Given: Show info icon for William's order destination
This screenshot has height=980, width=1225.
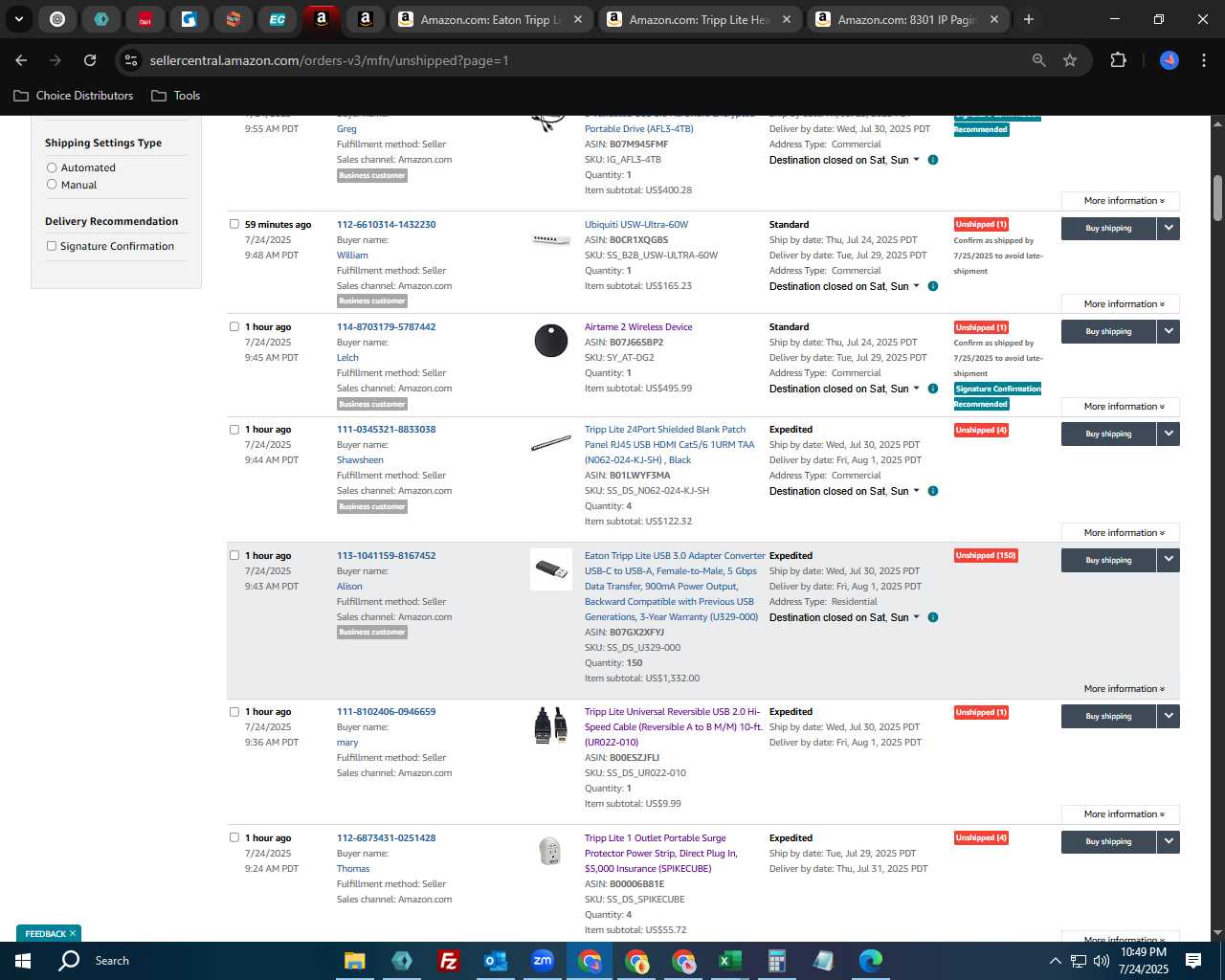Looking at the screenshot, I should [933, 286].
